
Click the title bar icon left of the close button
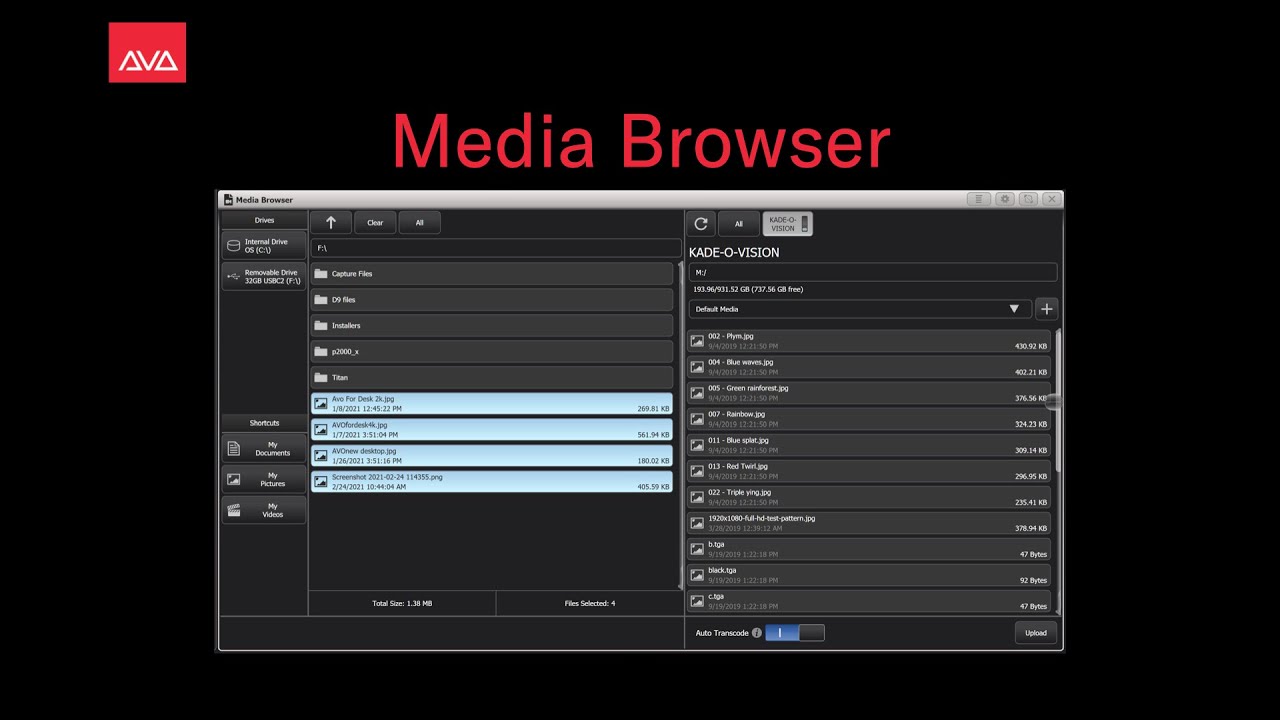click(1028, 199)
